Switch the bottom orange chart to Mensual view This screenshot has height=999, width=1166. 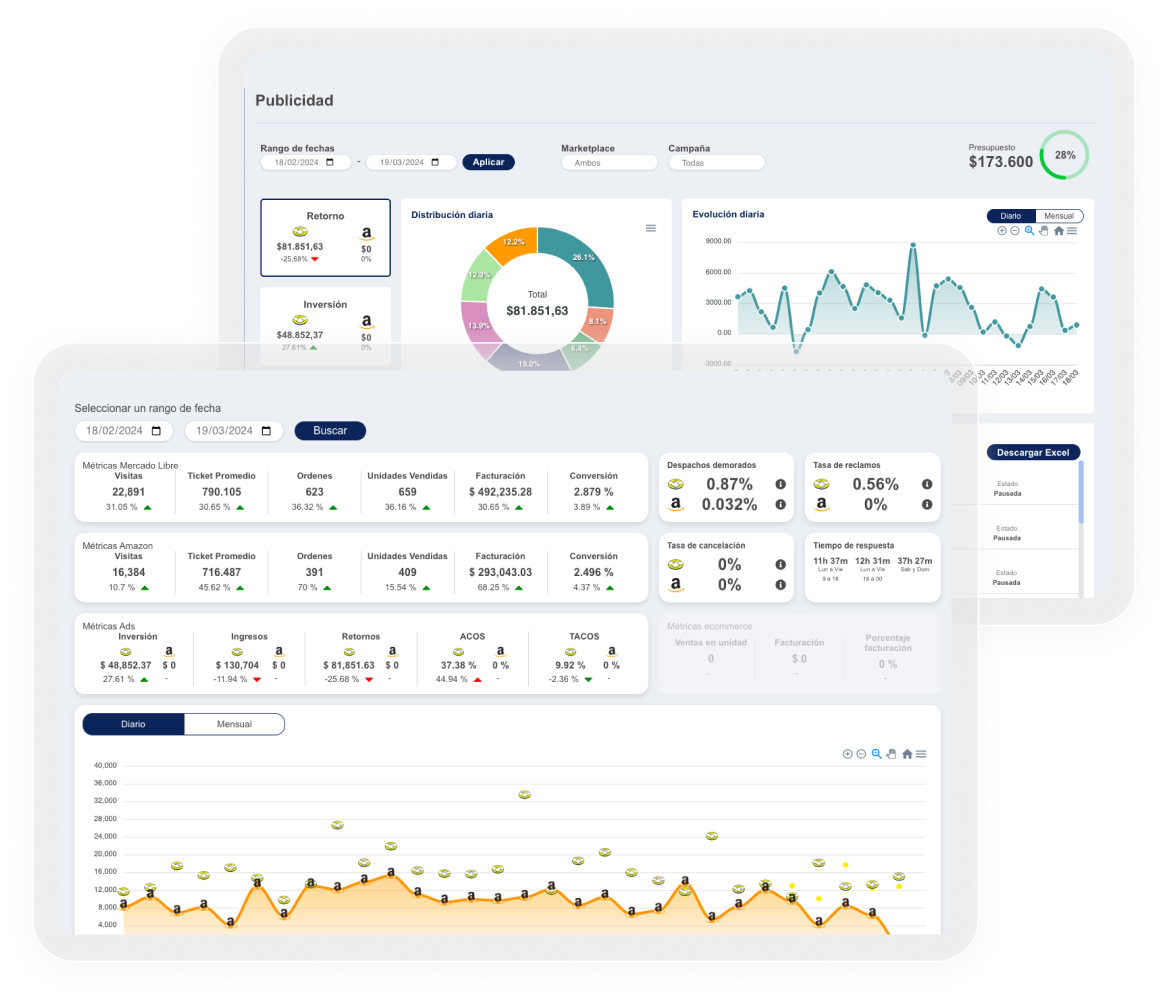click(x=234, y=724)
